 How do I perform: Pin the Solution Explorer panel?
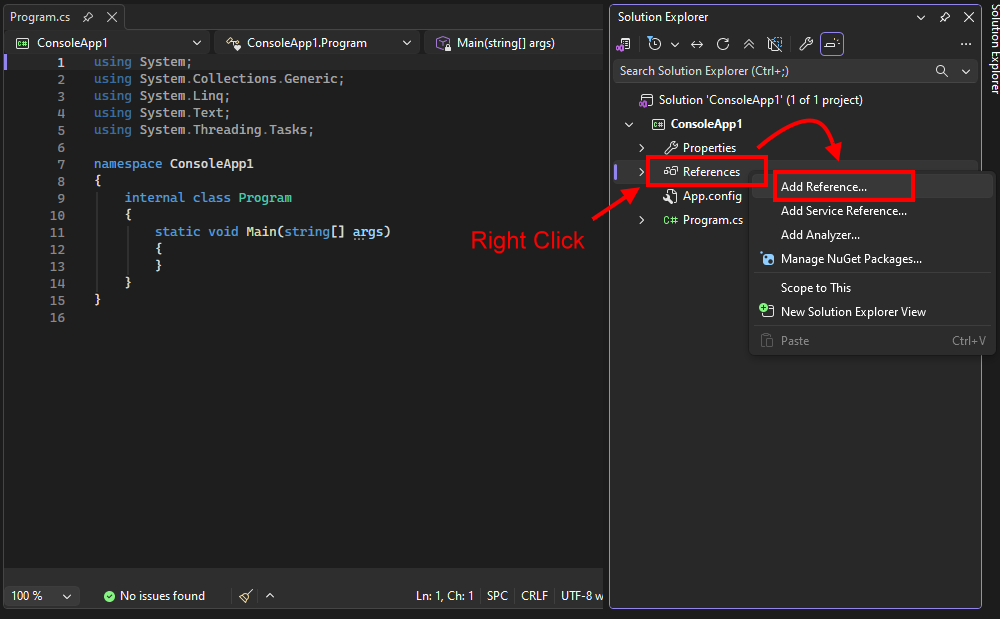945,17
